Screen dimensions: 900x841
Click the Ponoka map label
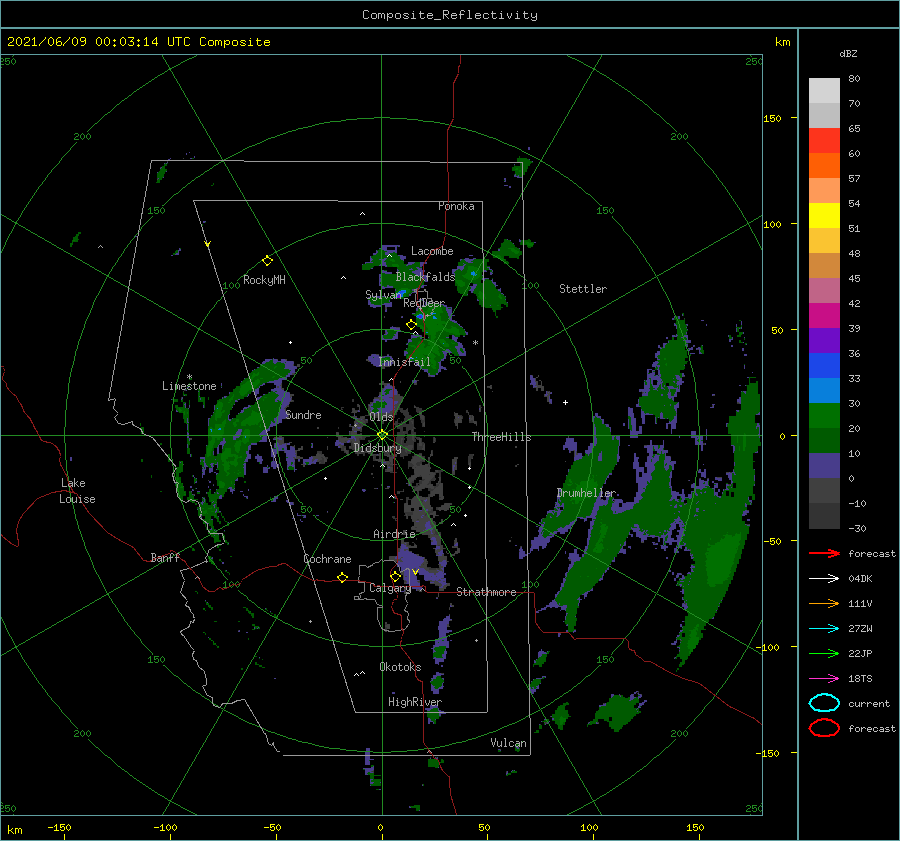(456, 206)
